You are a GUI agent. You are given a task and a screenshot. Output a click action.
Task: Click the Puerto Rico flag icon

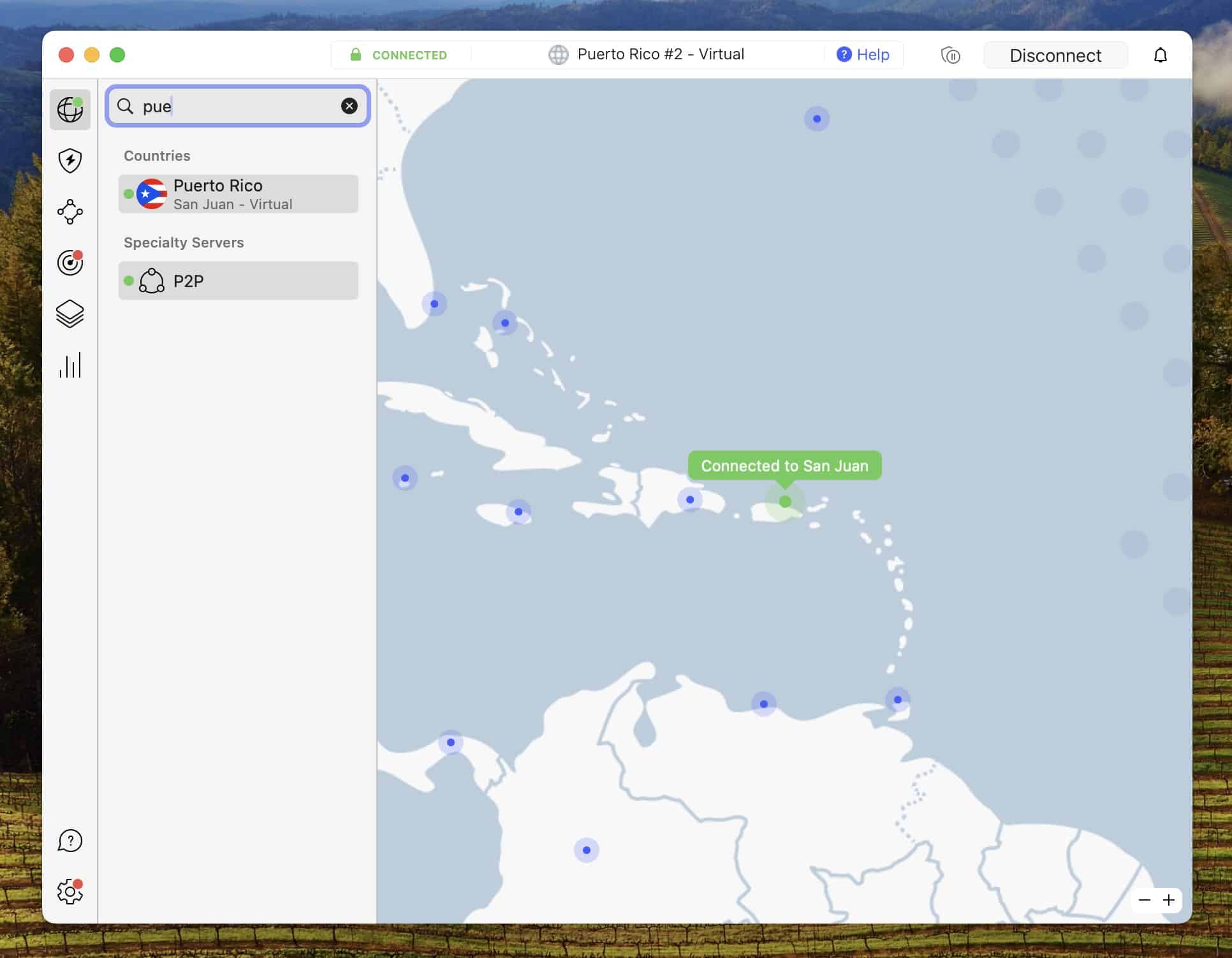[152, 194]
